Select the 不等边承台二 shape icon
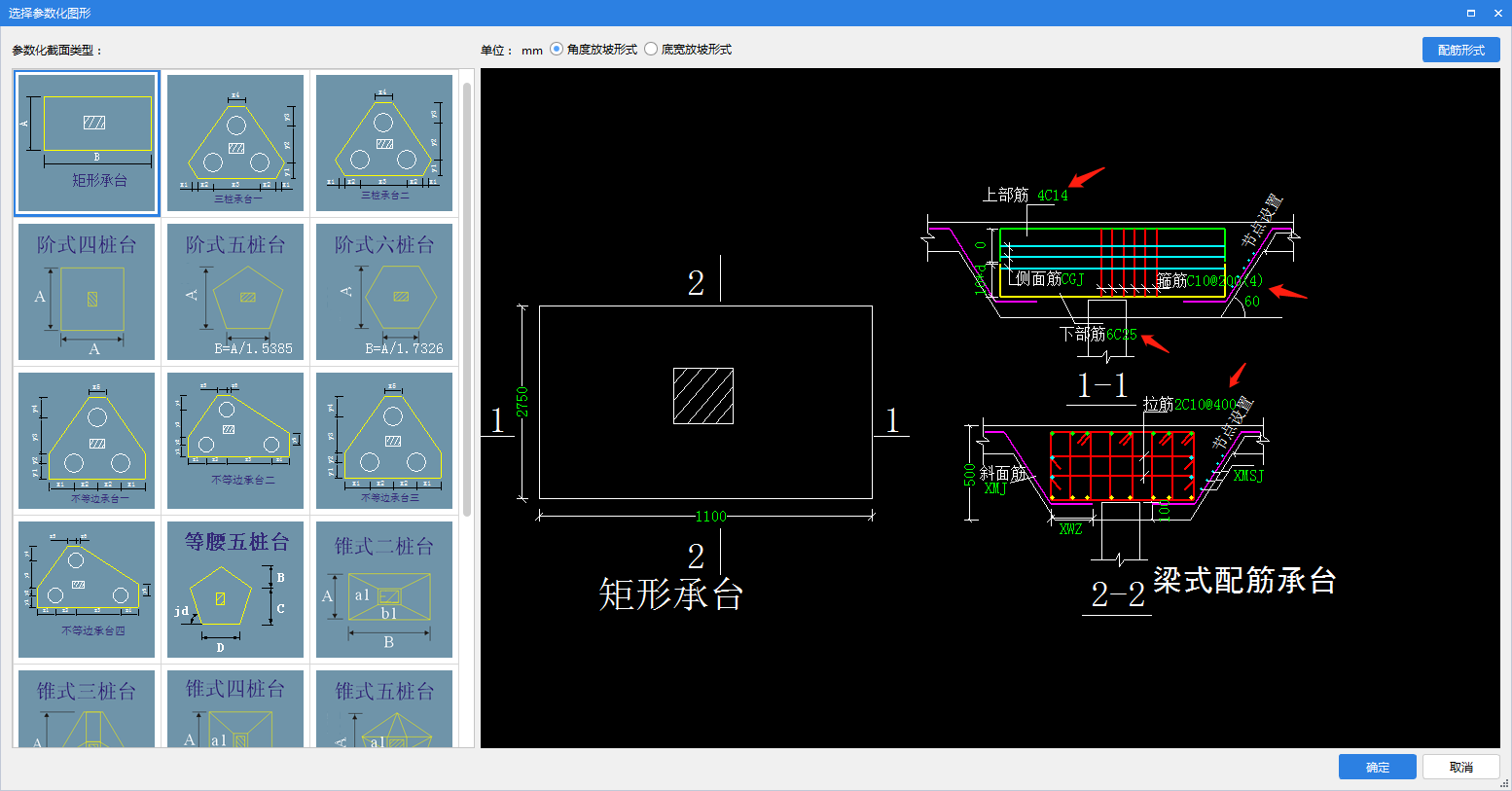1512x791 pixels. pos(235,441)
